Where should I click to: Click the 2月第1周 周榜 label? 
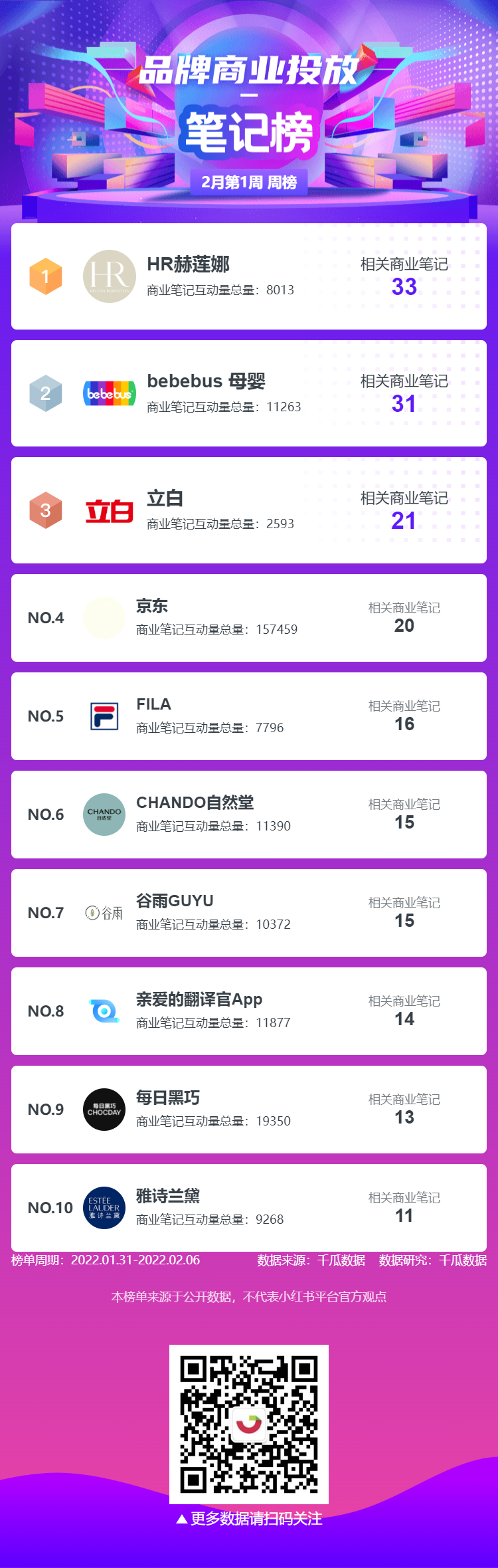[249, 182]
